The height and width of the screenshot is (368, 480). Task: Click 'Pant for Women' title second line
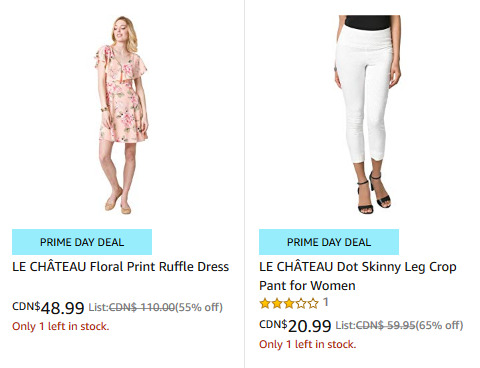tap(307, 286)
